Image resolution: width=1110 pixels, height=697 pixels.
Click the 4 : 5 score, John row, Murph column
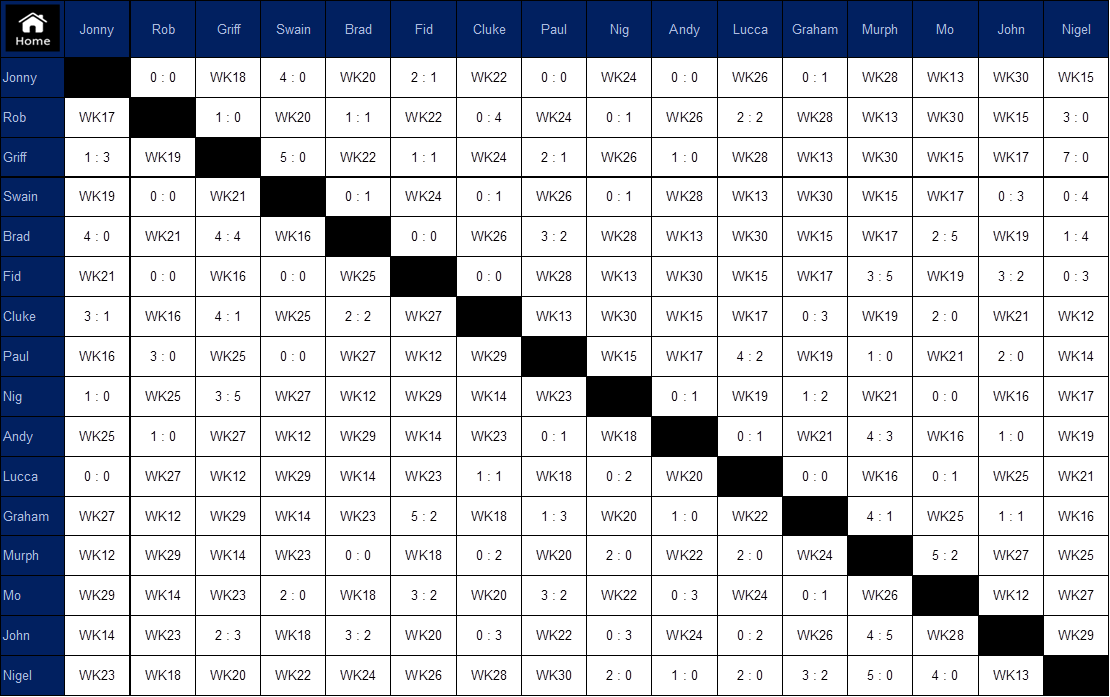pos(880,635)
